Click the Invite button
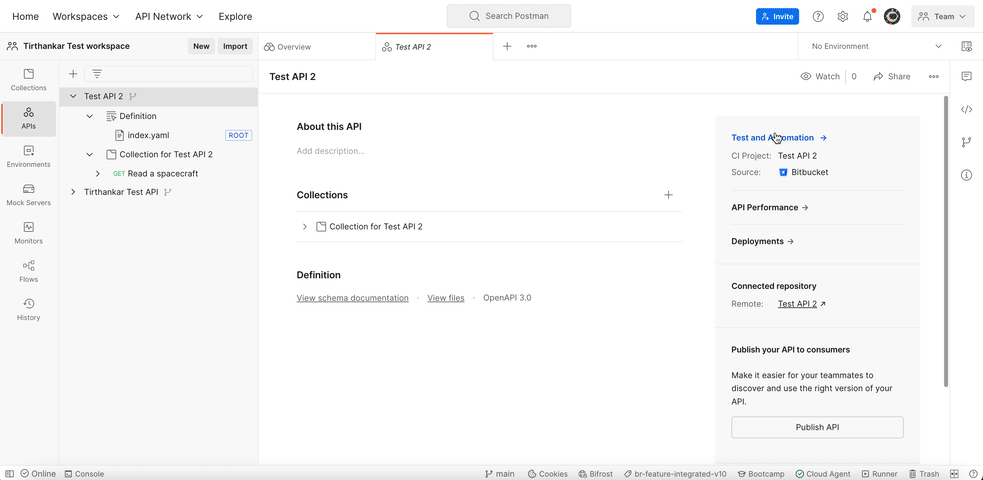Image resolution: width=983 pixels, height=480 pixels. pyautogui.click(x=777, y=17)
